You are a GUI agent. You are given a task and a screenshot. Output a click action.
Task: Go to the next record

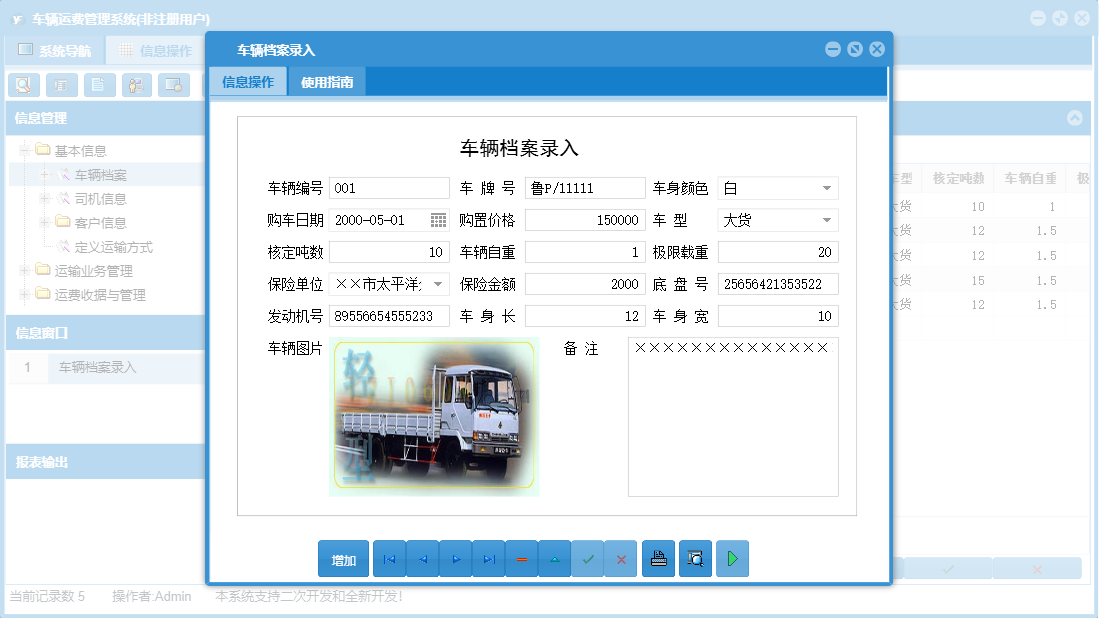(455, 558)
